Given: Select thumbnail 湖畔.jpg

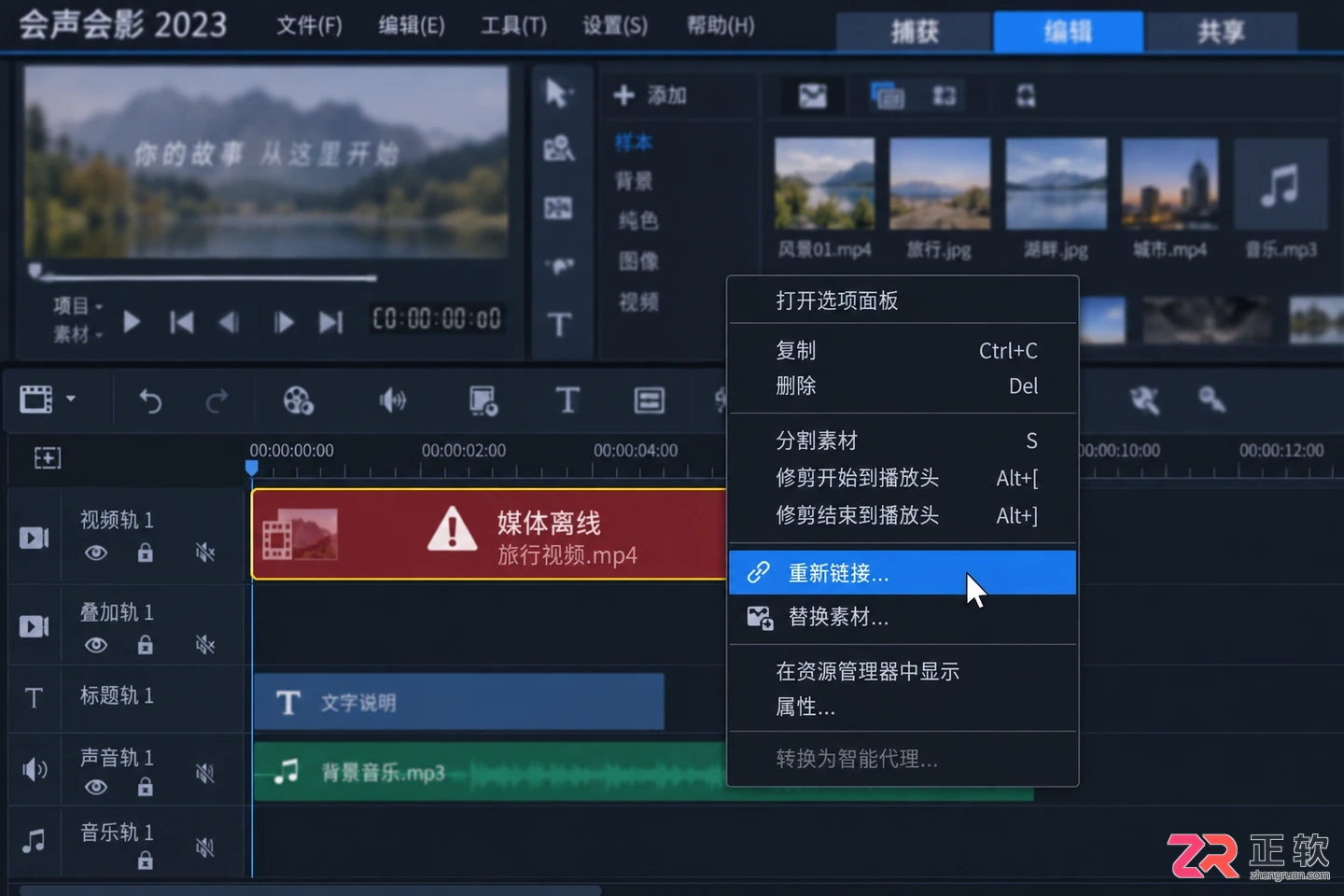Looking at the screenshot, I should (1056, 183).
